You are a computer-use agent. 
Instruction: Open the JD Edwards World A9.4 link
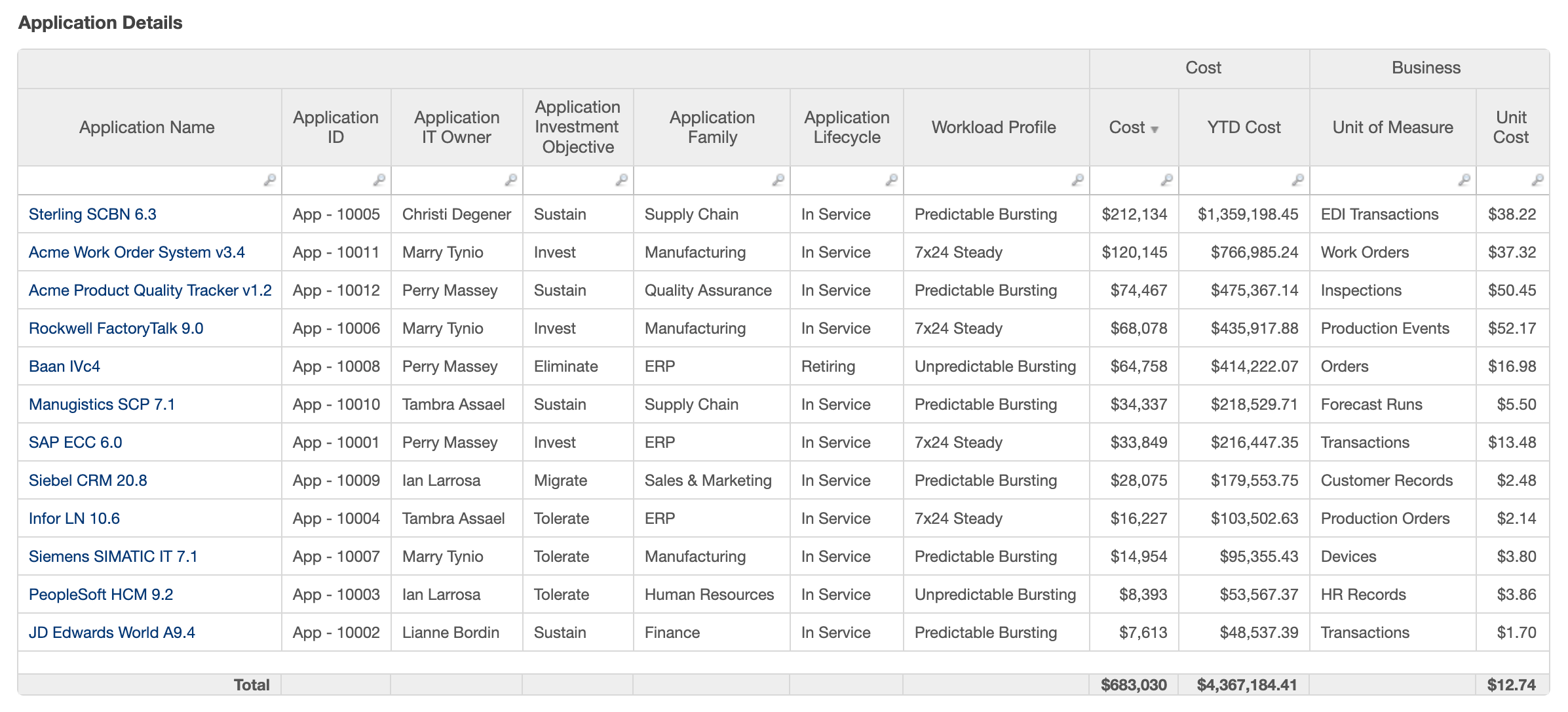[111, 633]
